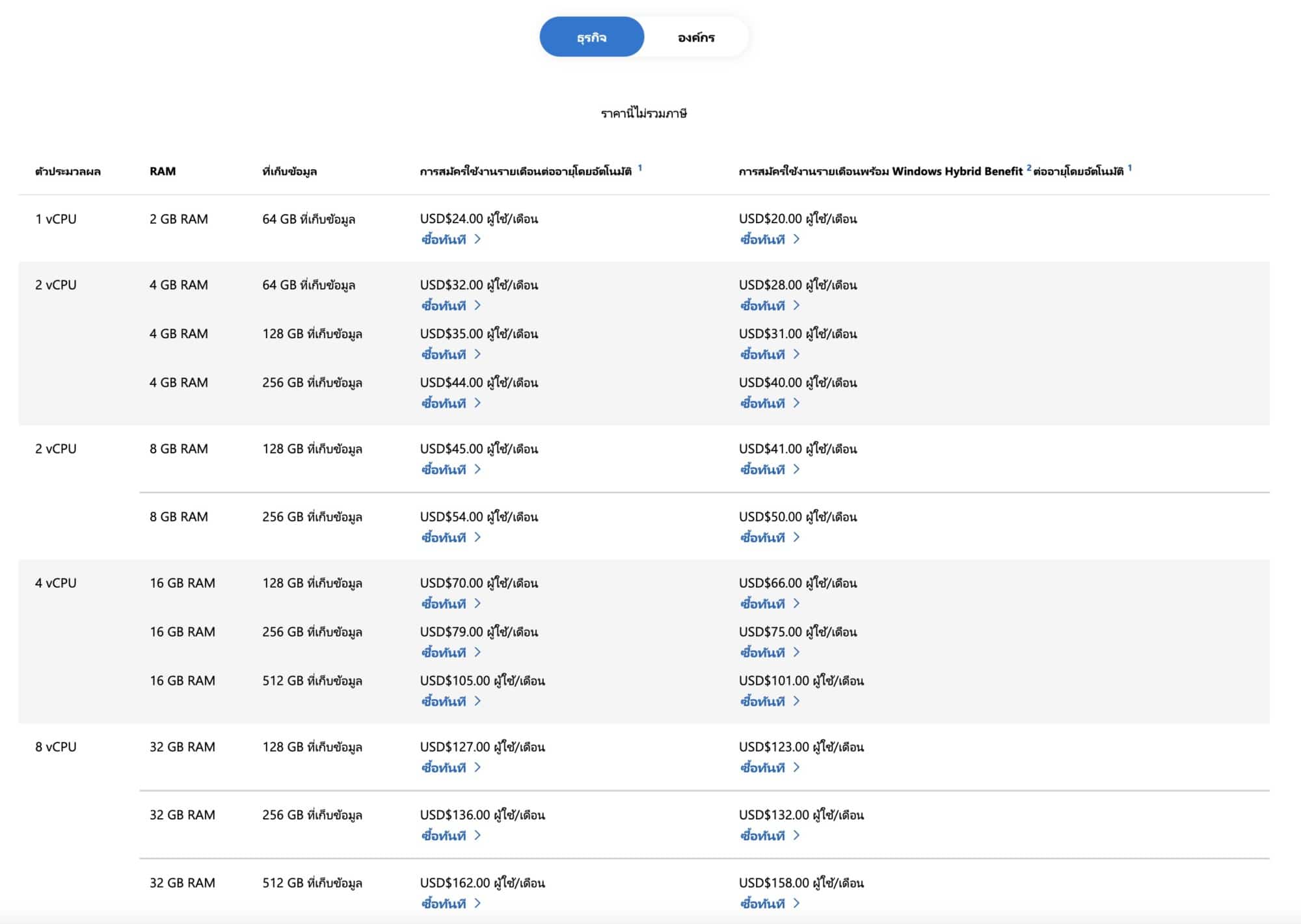Click ซื้อทันที under USD$79.00
1301x924 pixels.
(x=451, y=653)
